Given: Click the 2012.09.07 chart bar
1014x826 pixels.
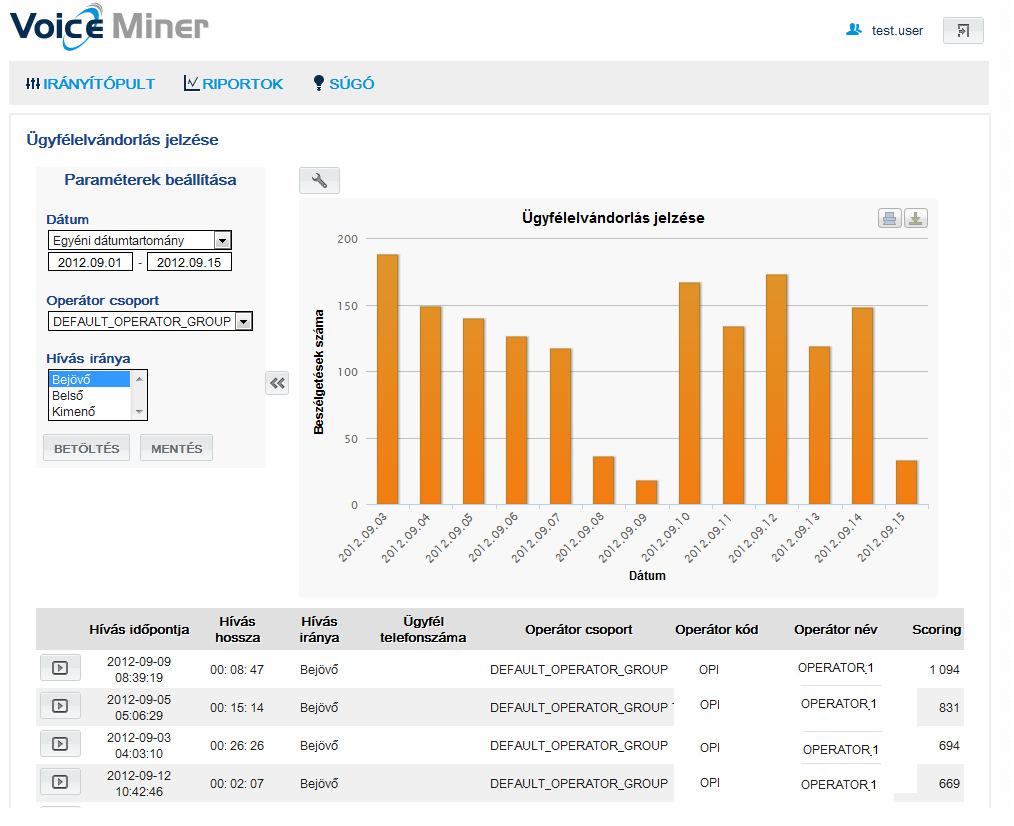Looking at the screenshot, I should click(x=561, y=427).
